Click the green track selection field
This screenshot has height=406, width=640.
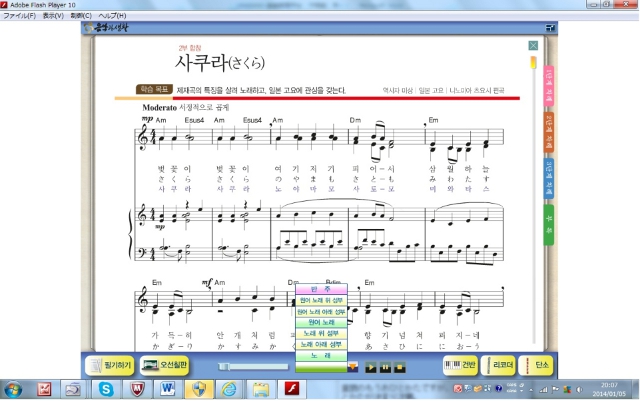click(x=321, y=367)
